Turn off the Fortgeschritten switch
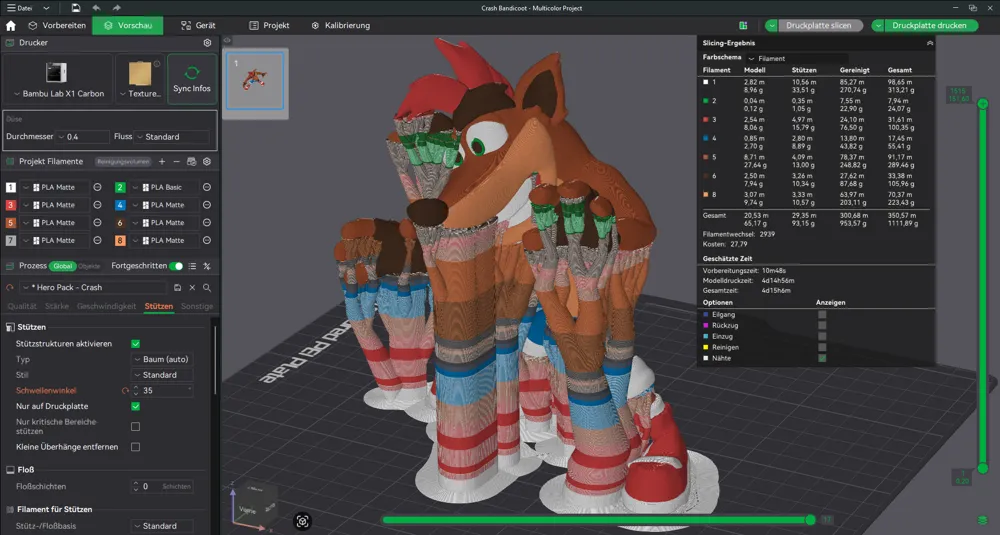The width and height of the screenshot is (1000, 535). coord(176,266)
